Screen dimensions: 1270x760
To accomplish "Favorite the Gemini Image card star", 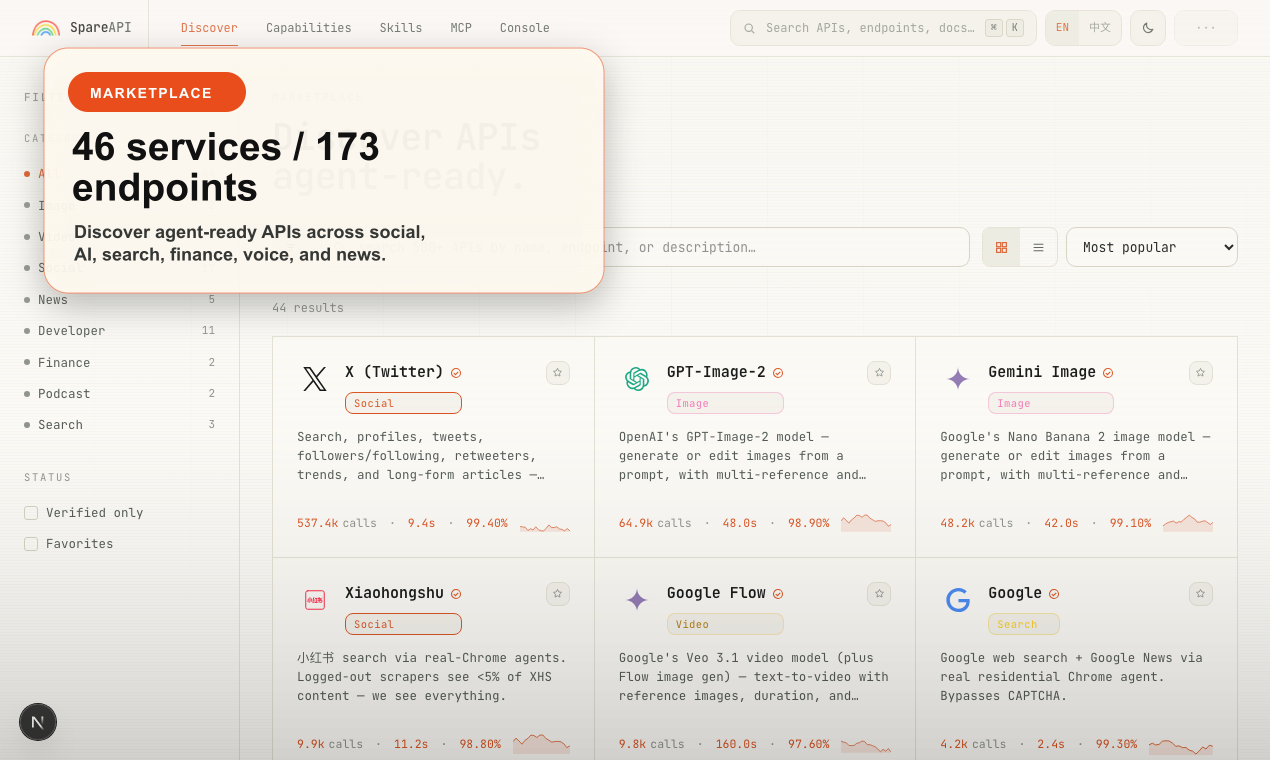I will [x=1201, y=373].
